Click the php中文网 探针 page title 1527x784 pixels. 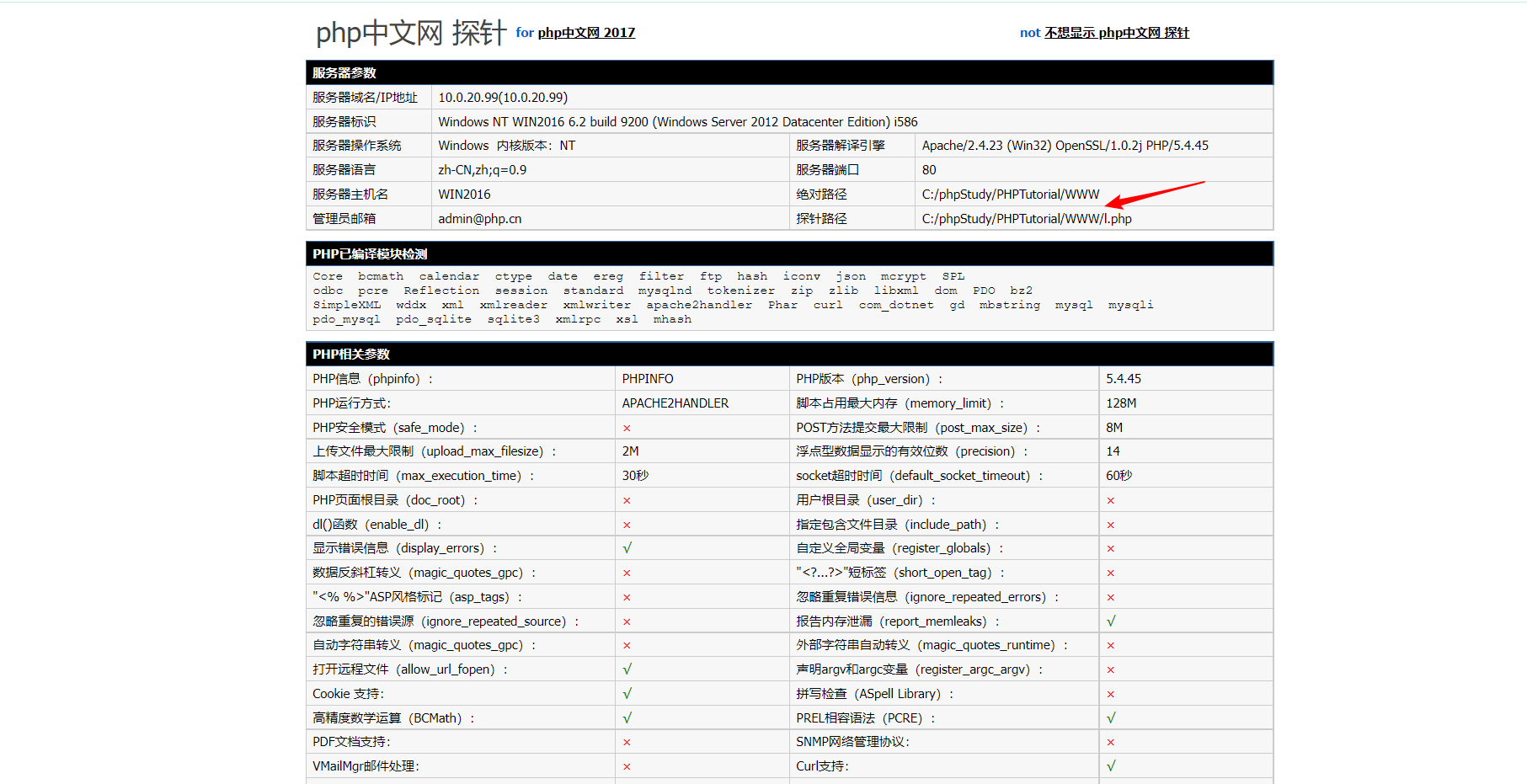point(411,33)
